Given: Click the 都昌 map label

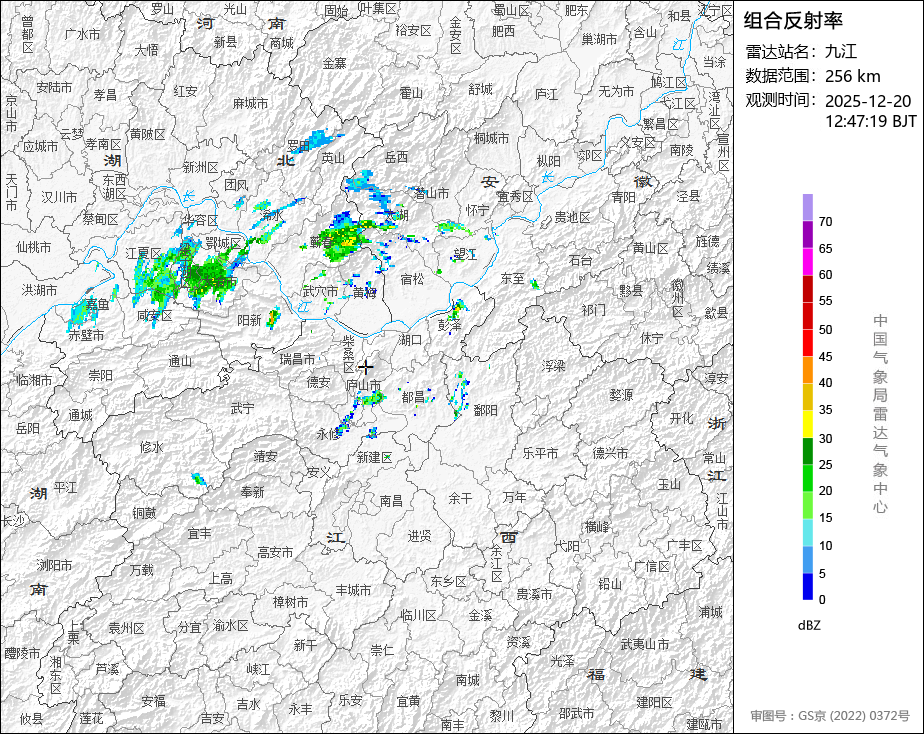Looking at the screenshot, I should point(413,398).
